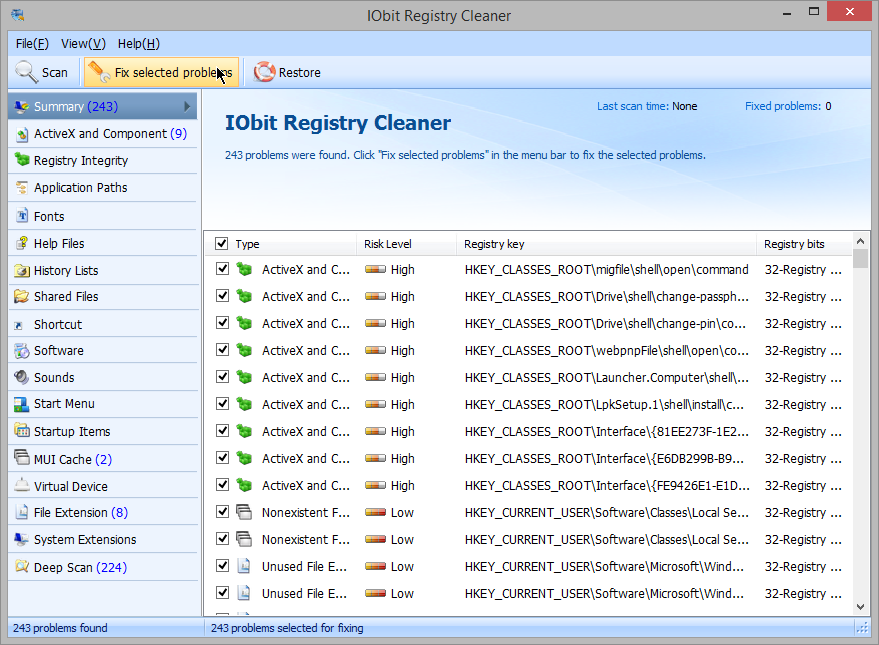The image size is (879, 645).
Task: Select the Deep Scan (224) category
Action: (103, 567)
